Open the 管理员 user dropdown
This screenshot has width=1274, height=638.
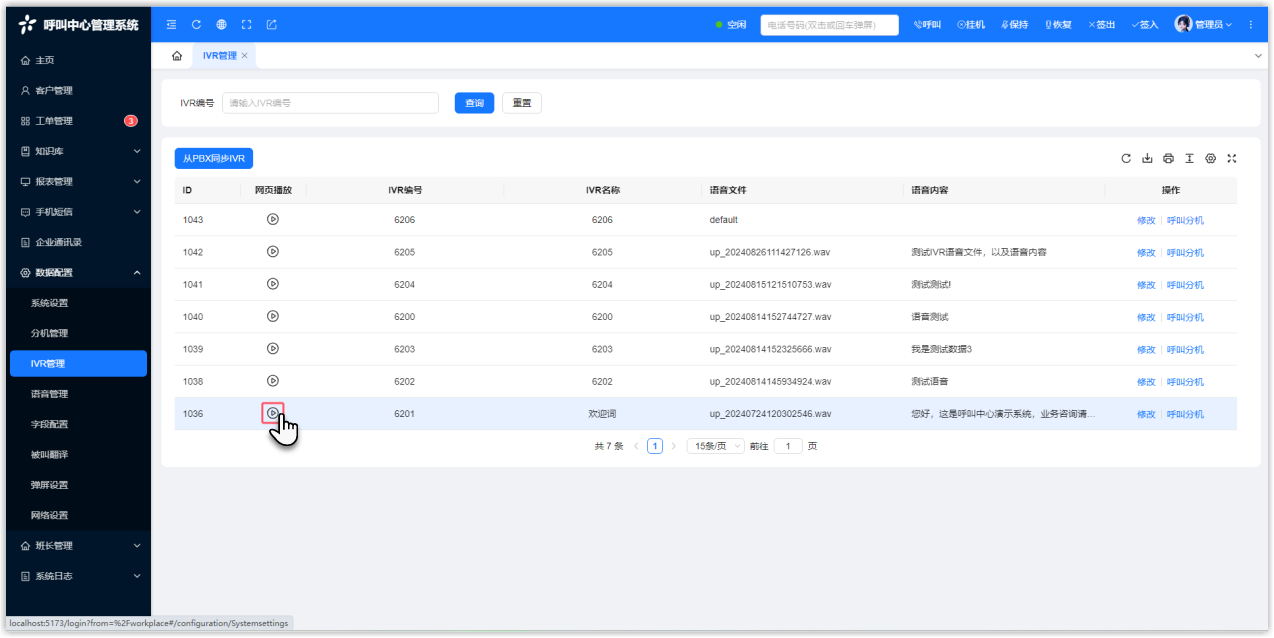(x=1203, y=25)
